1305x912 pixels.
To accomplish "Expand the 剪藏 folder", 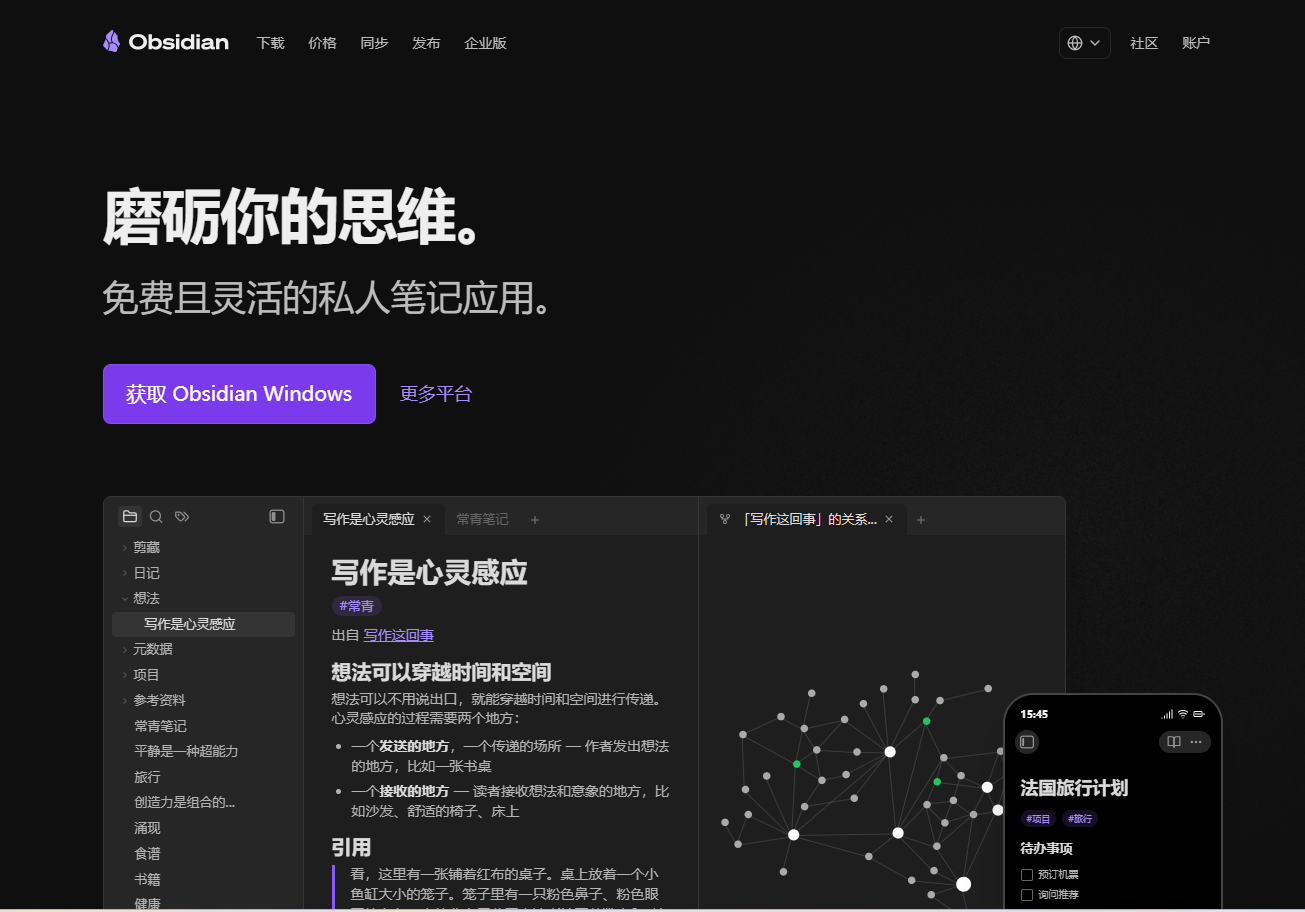I will 125,548.
